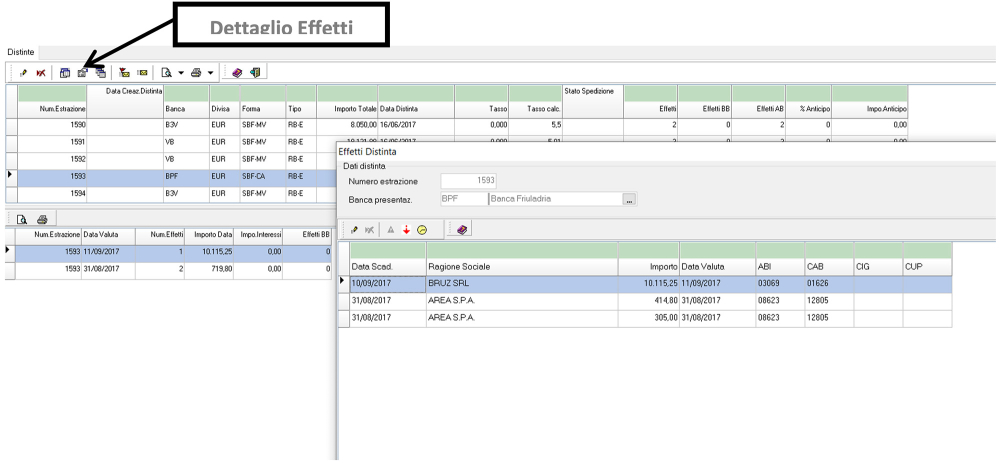Open the help book icon in Effetti Distinta

click(461, 230)
